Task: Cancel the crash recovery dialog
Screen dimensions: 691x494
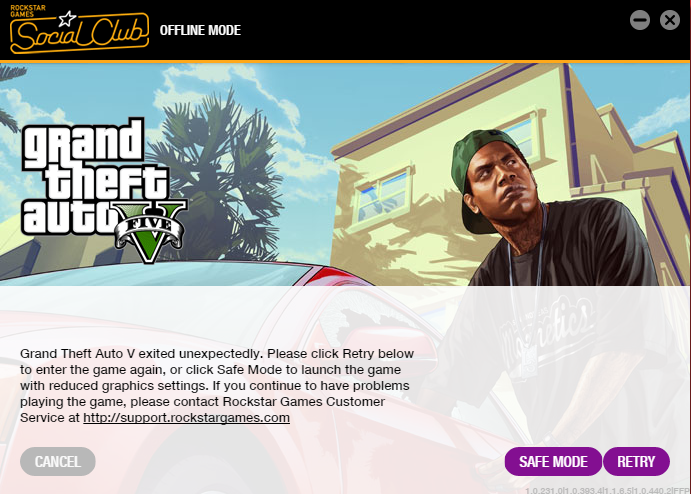Action: coord(58,461)
